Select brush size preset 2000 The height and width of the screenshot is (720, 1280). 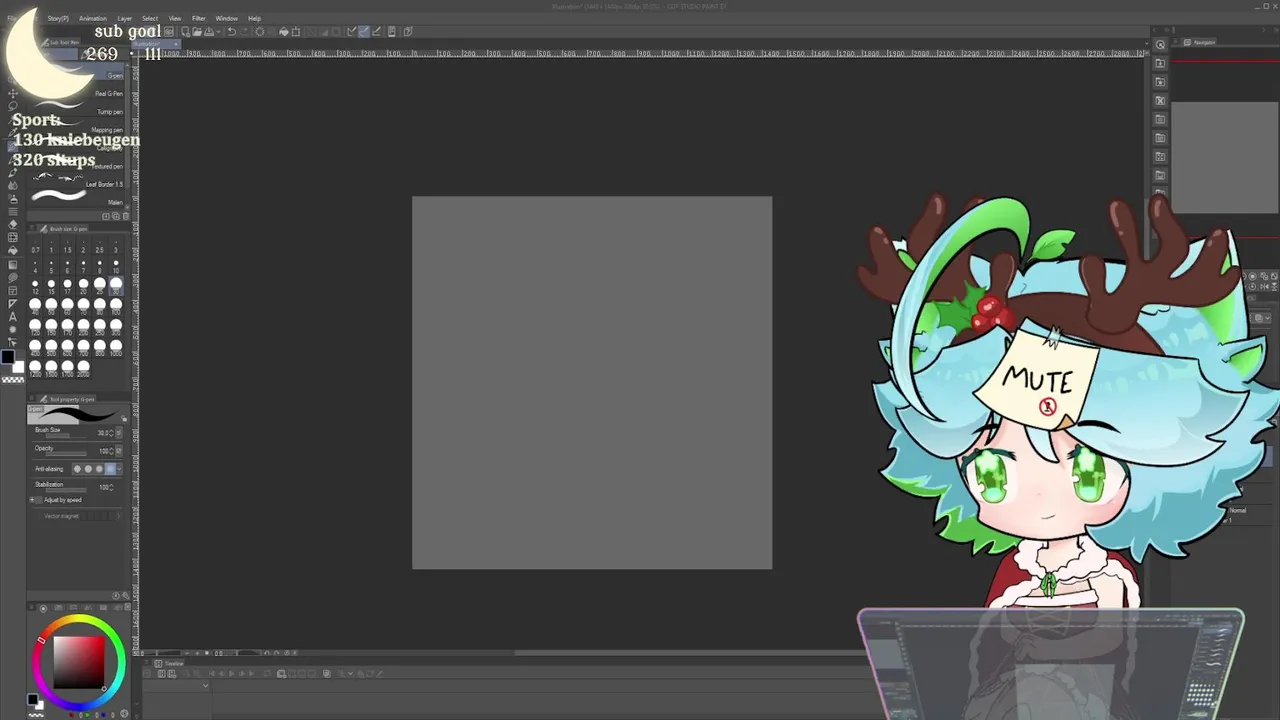83,369
